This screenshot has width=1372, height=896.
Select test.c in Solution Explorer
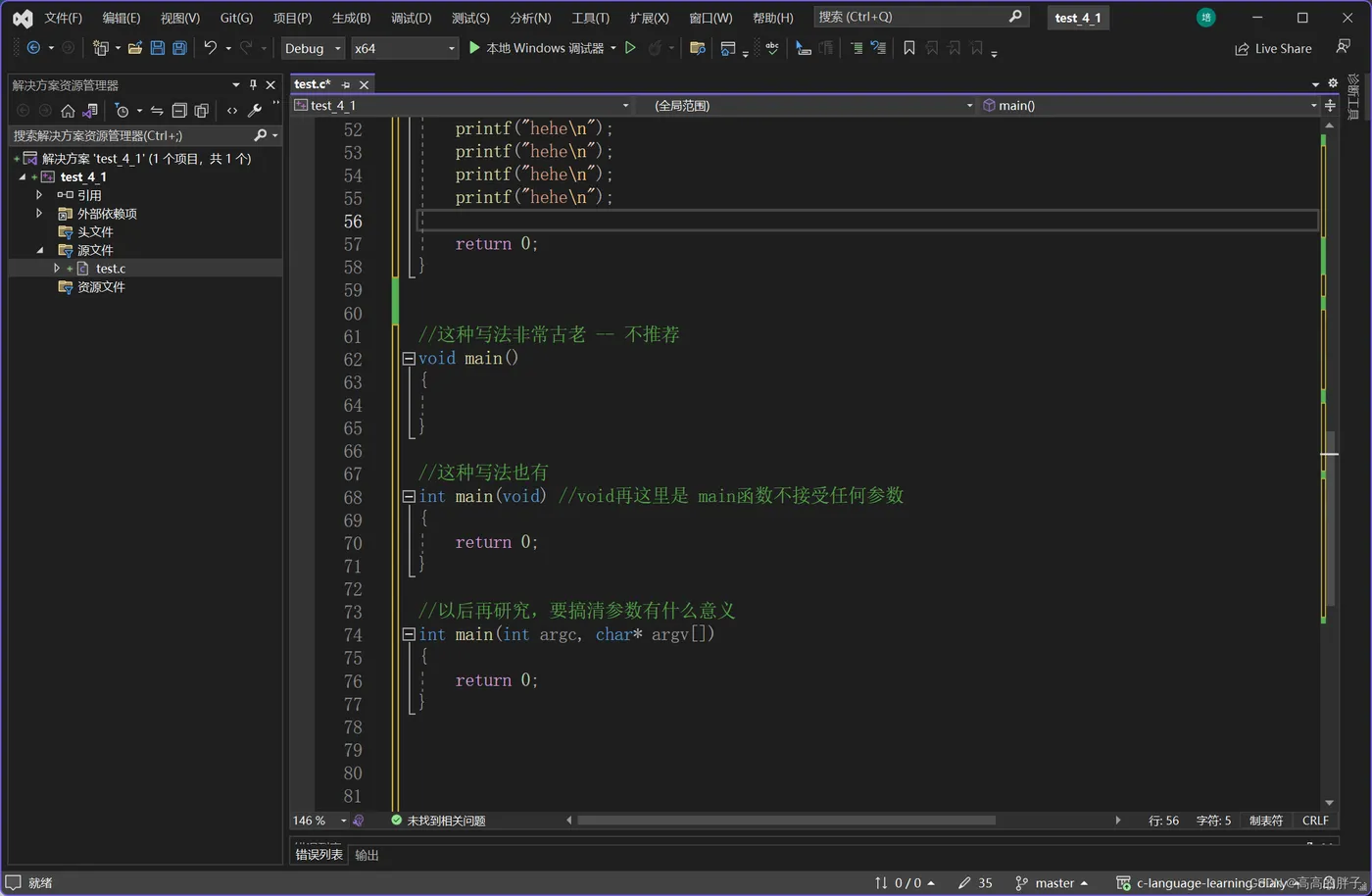click(110, 269)
